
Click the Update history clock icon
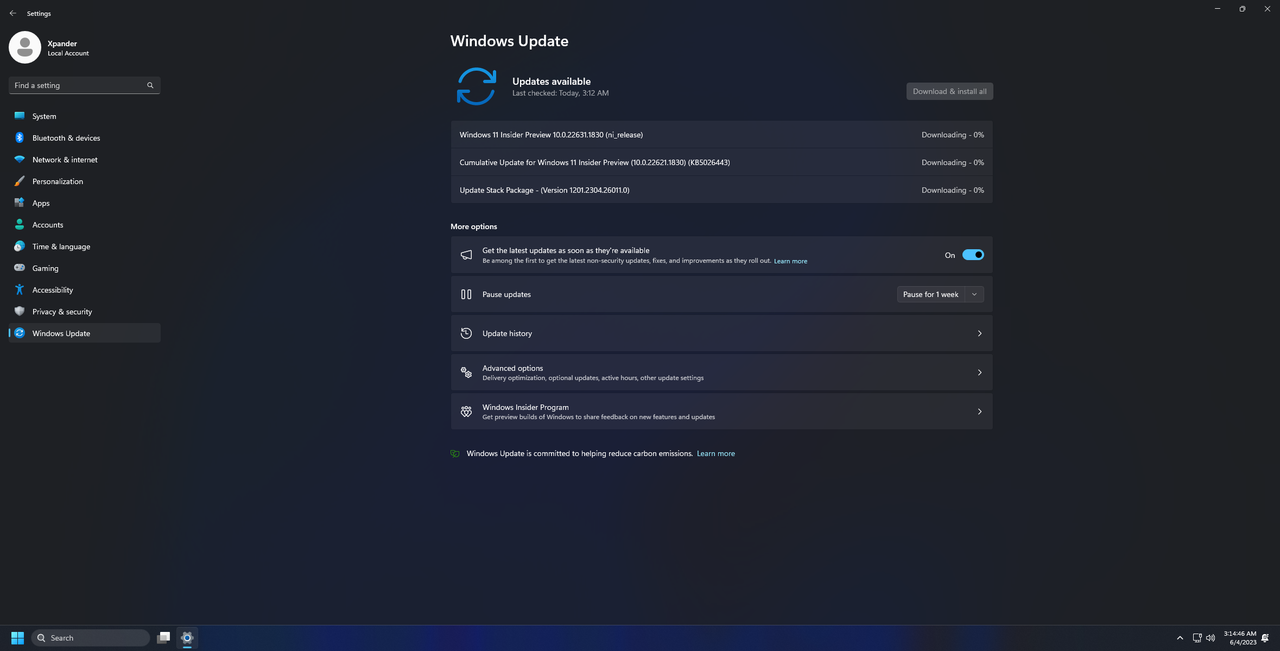click(x=466, y=333)
